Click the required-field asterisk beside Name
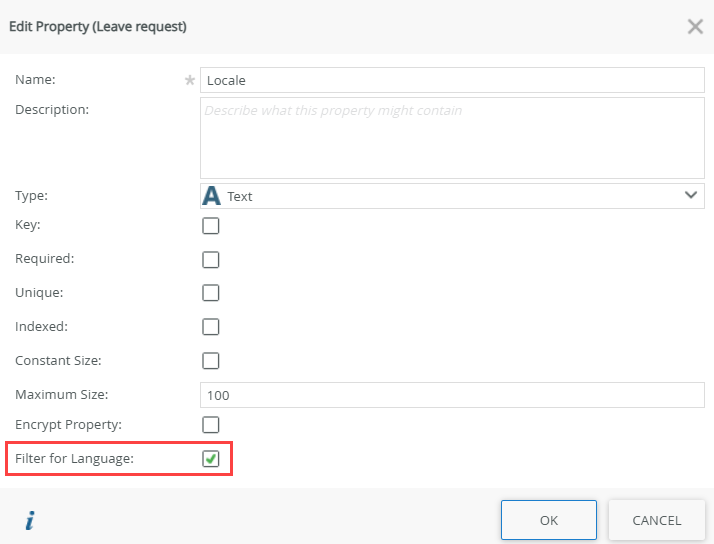This screenshot has width=714, height=544. click(x=189, y=80)
